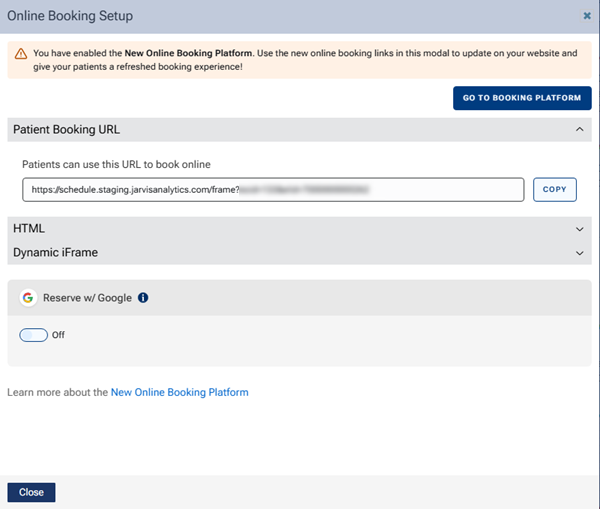The width and height of the screenshot is (600, 509).
Task: Click the Google logo icon
Action: (x=28, y=298)
